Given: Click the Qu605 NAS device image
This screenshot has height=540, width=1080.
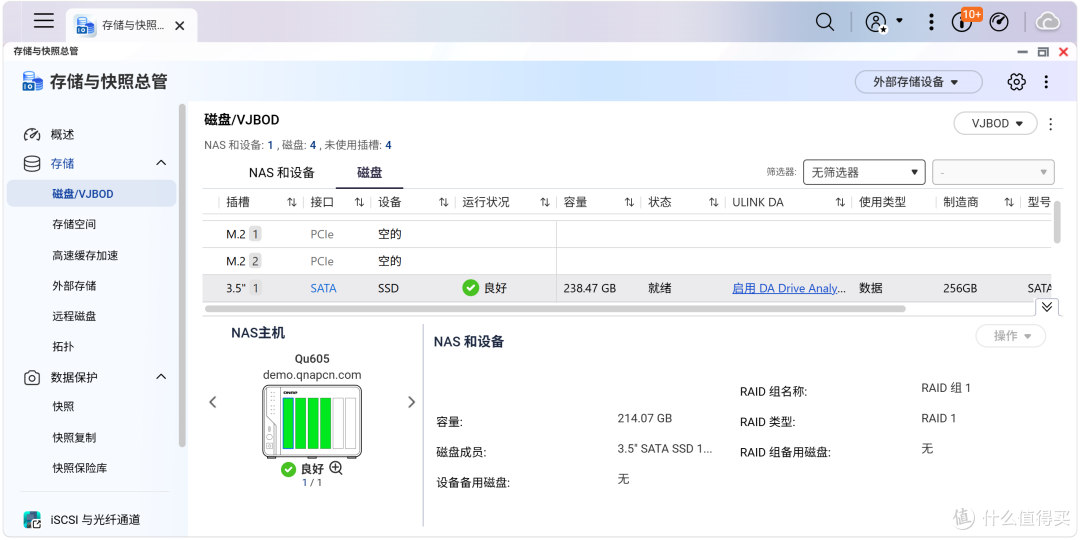Looking at the screenshot, I should point(312,422).
